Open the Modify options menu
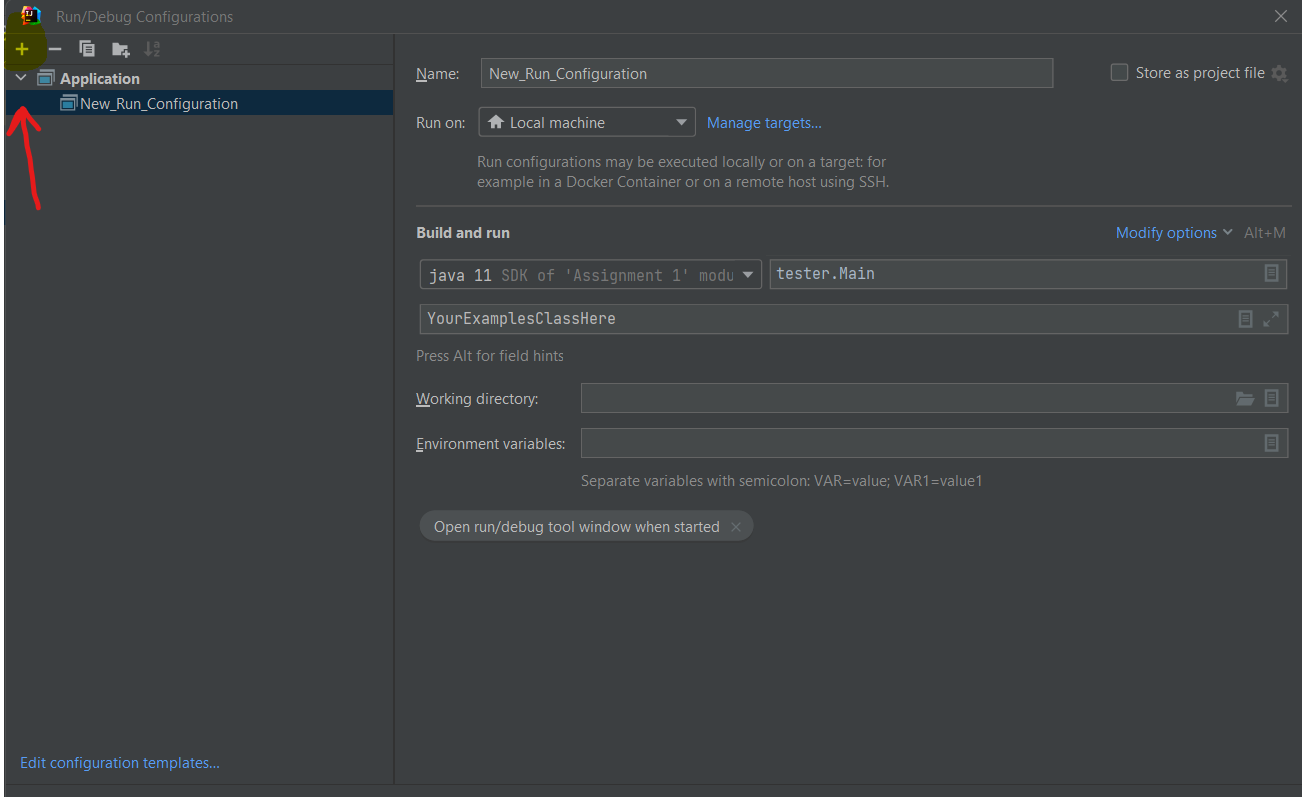 tap(1174, 233)
